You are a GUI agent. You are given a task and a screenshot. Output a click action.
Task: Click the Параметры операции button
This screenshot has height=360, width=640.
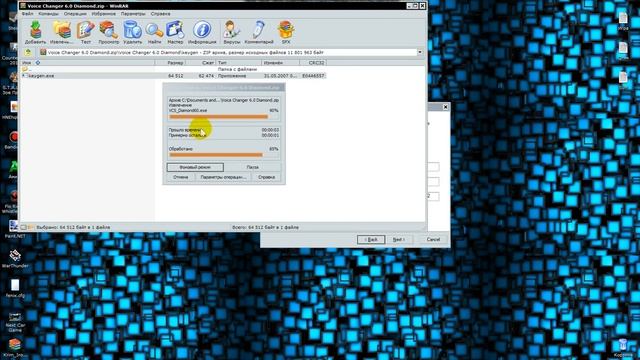223,177
